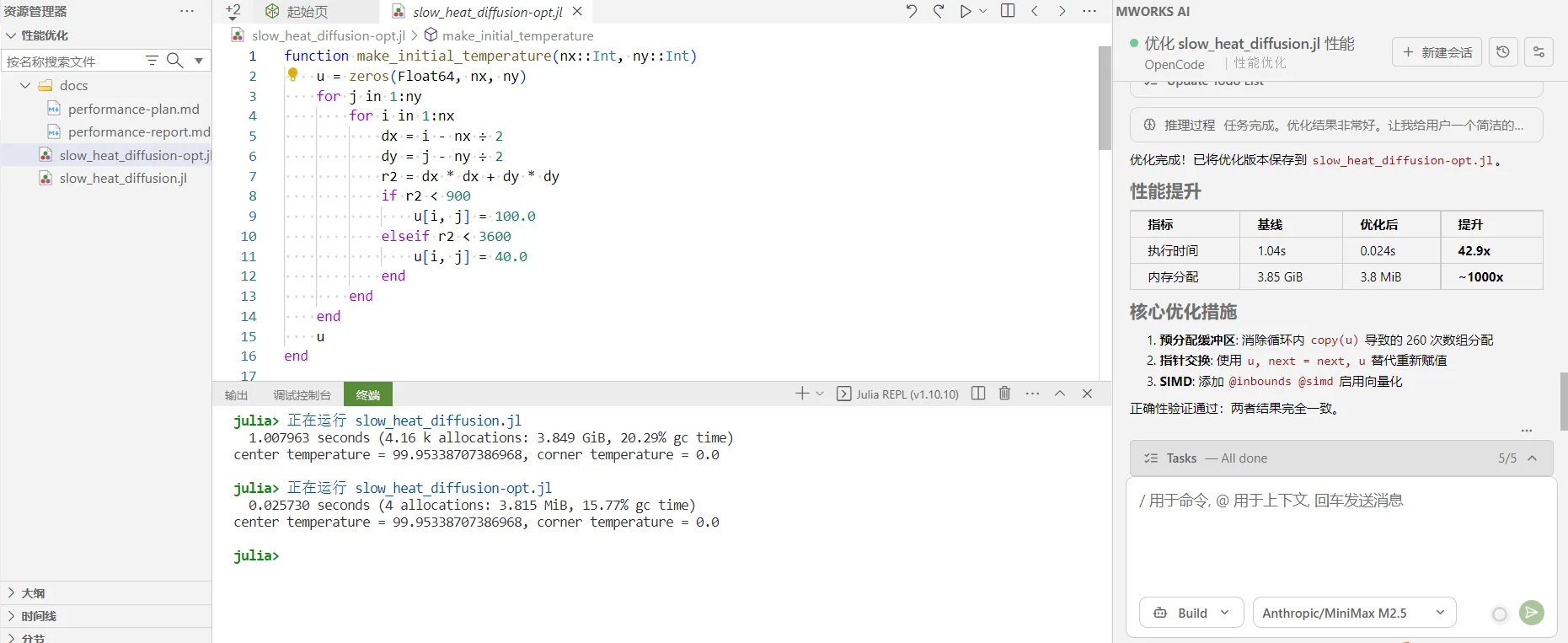1568x643 pixels.
Task: Click the 0.024s optimized time cell
Action: 1391,250
